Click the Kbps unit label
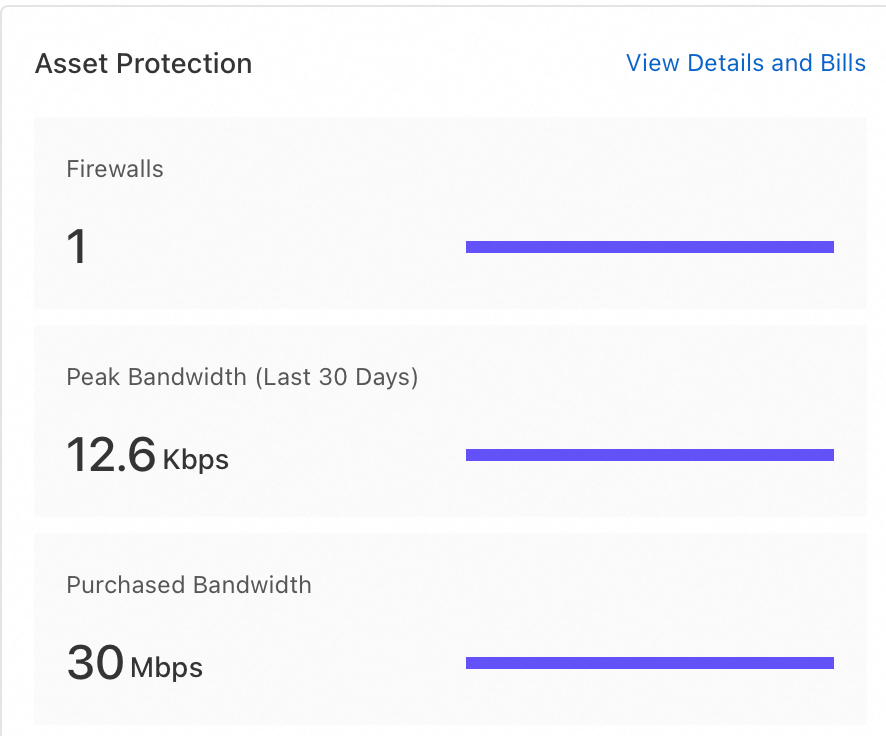Viewport: 886px width, 736px height. 196,460
